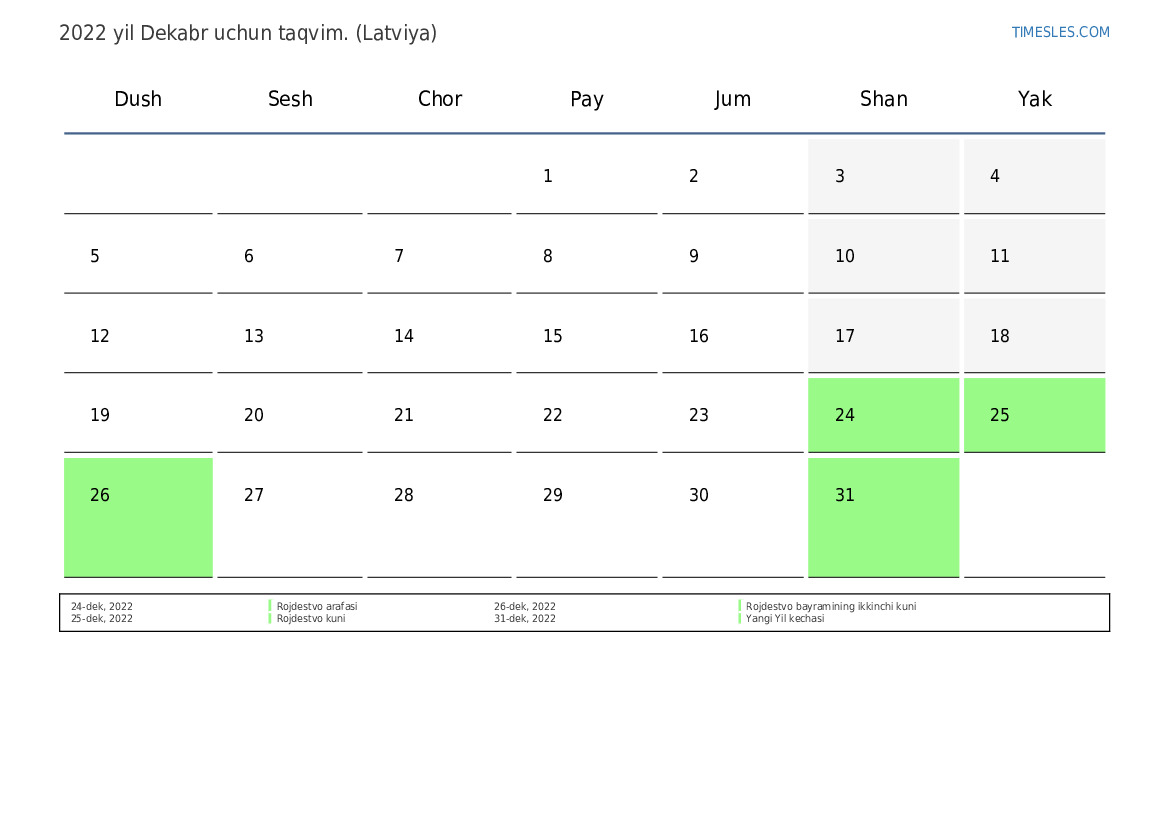Select the Shan weekday column header
Image resolution: width=1169 pixels, height=827 pixels.
tap(884, 99)
